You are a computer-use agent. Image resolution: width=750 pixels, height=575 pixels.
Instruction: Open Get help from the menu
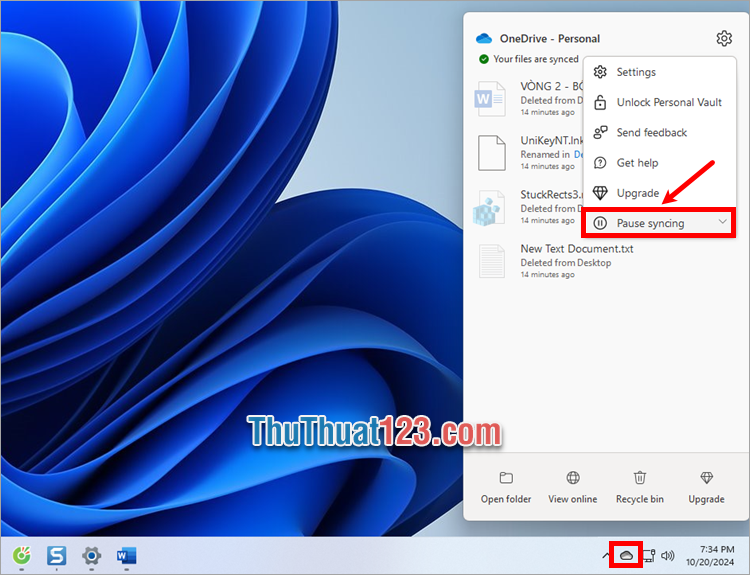click(659, 163)
